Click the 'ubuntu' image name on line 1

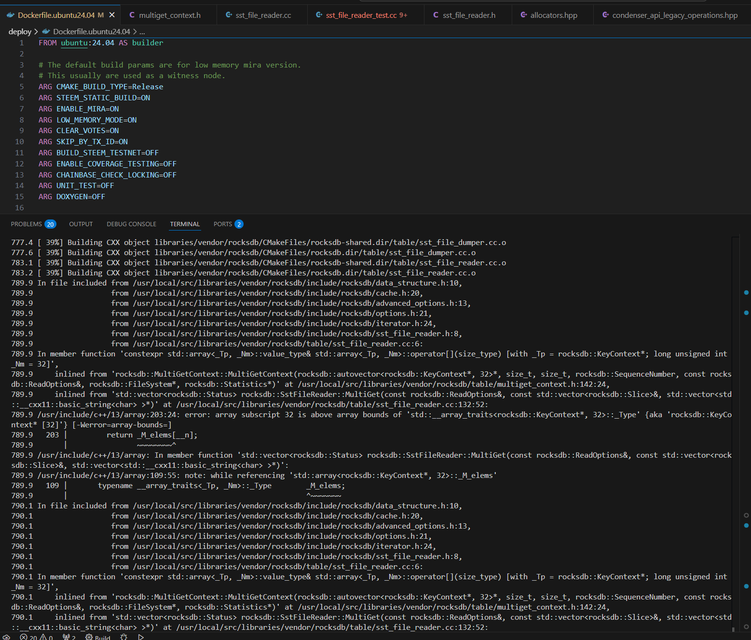[x=74, y=43]
